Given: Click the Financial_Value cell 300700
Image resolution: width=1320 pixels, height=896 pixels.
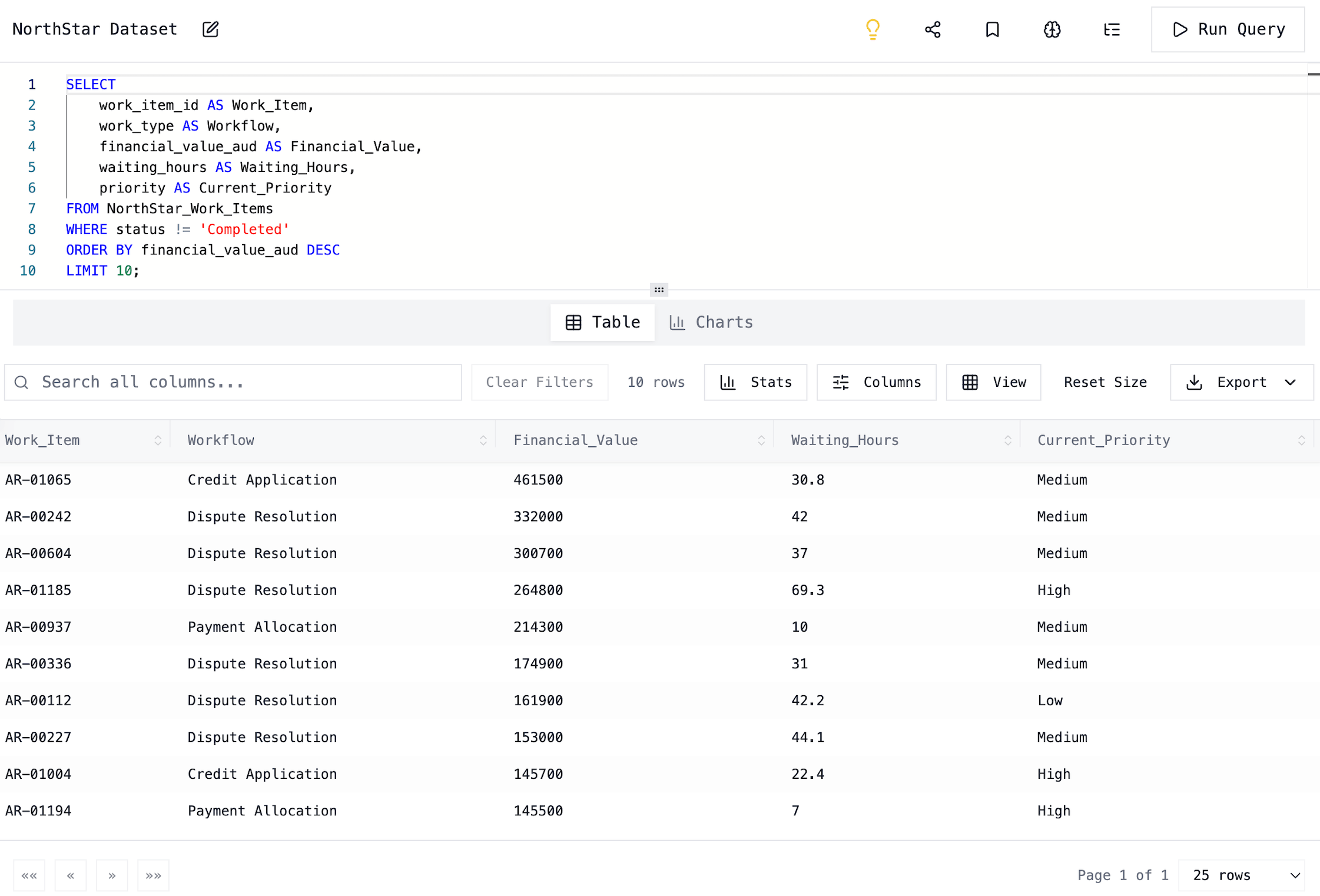Looking at the screenshot, I should coord(538,553).
